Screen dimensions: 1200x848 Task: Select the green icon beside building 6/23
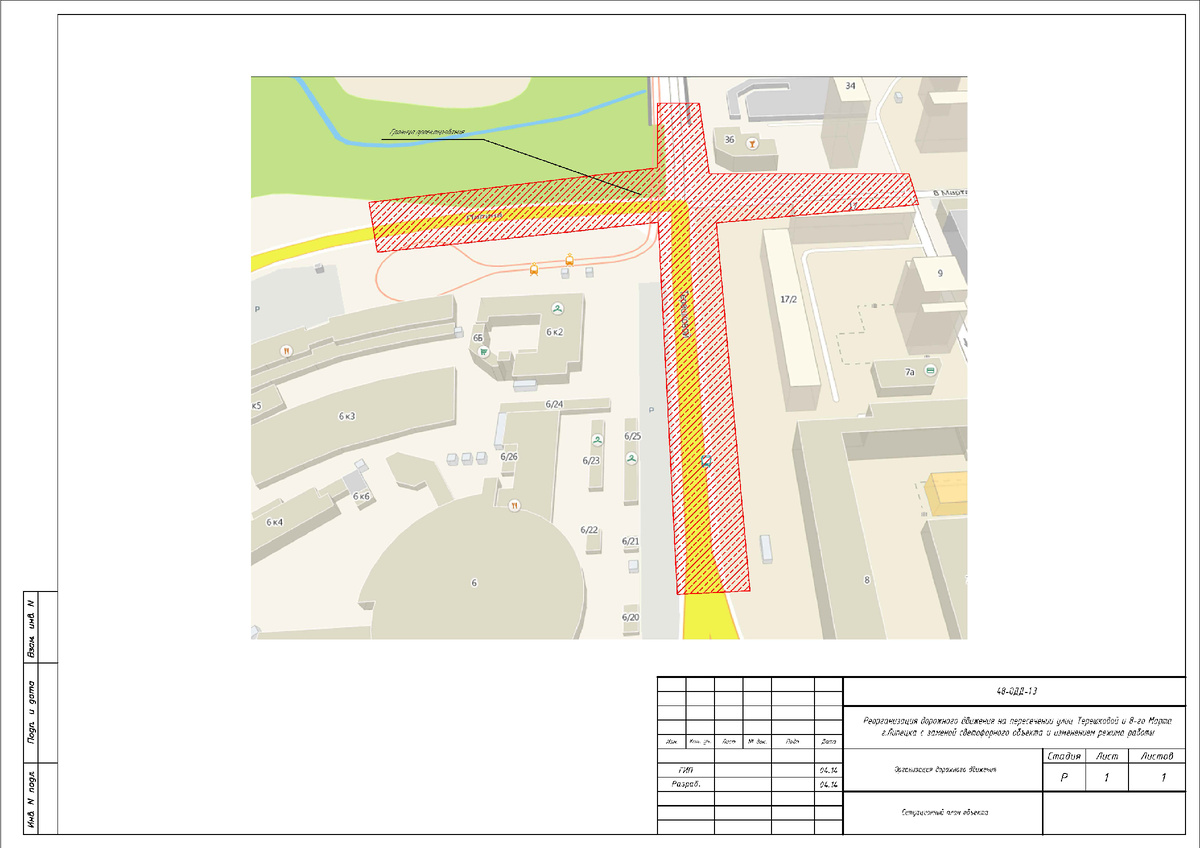(597, 440)
